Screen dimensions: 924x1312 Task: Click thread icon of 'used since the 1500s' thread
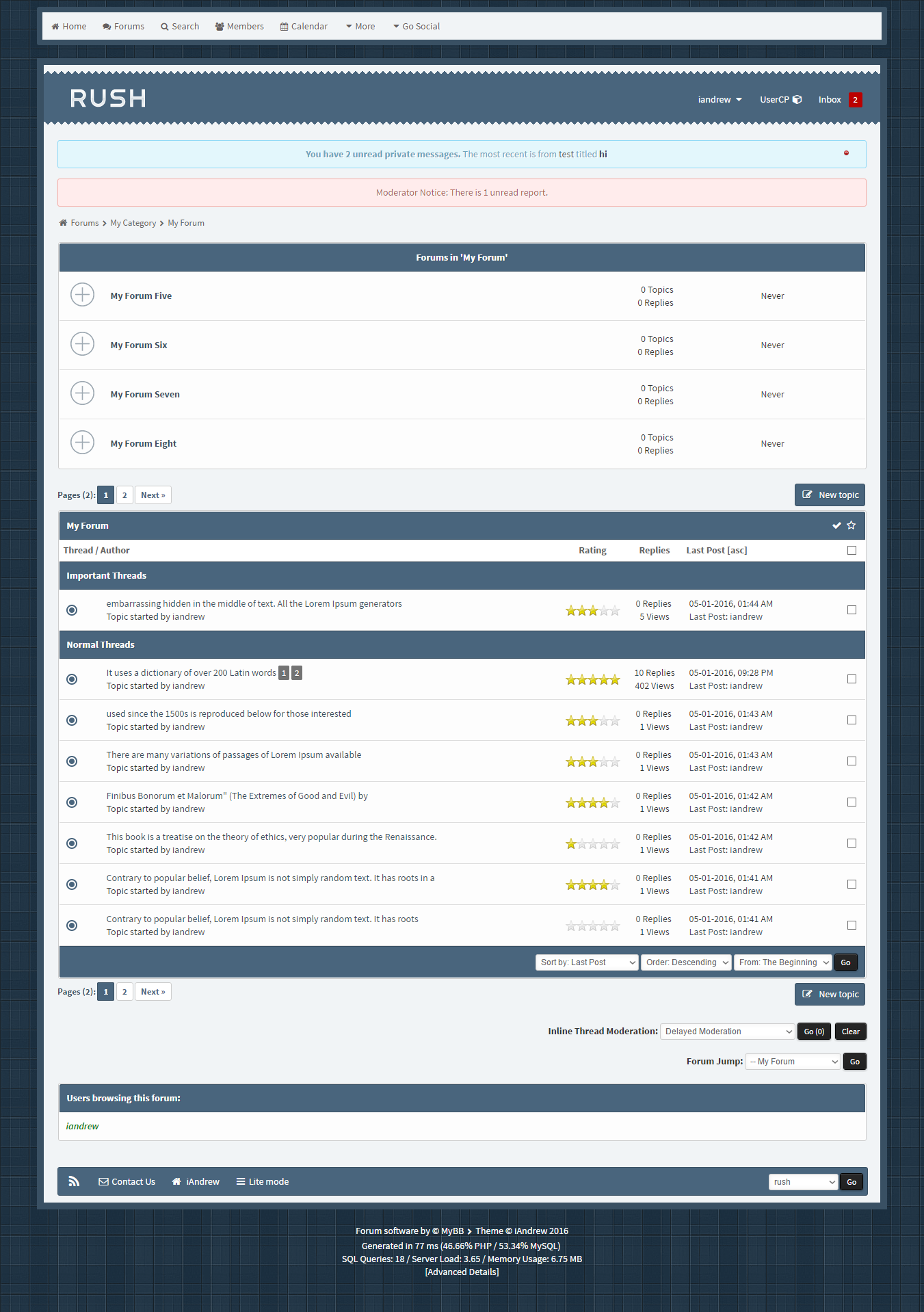click(x=72, y=720)
